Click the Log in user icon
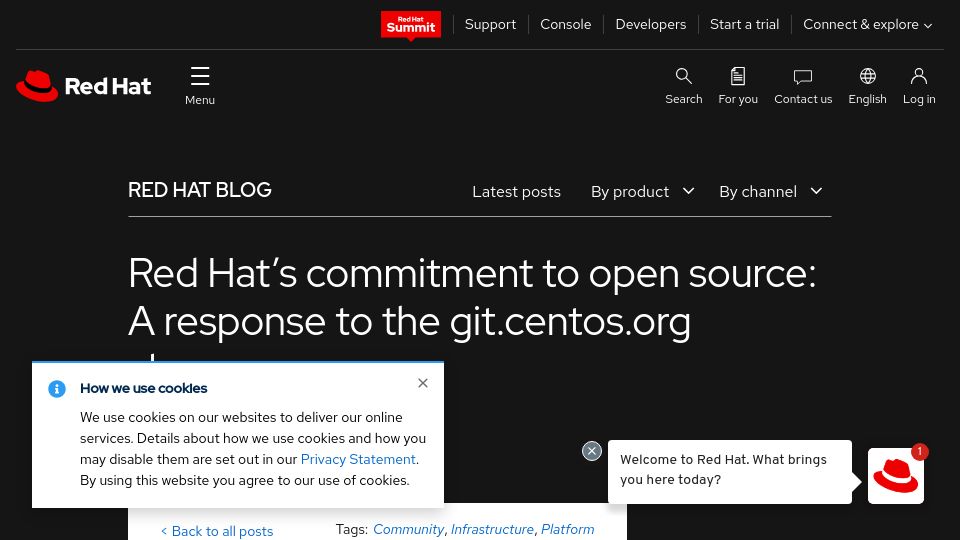 (919, 86)
